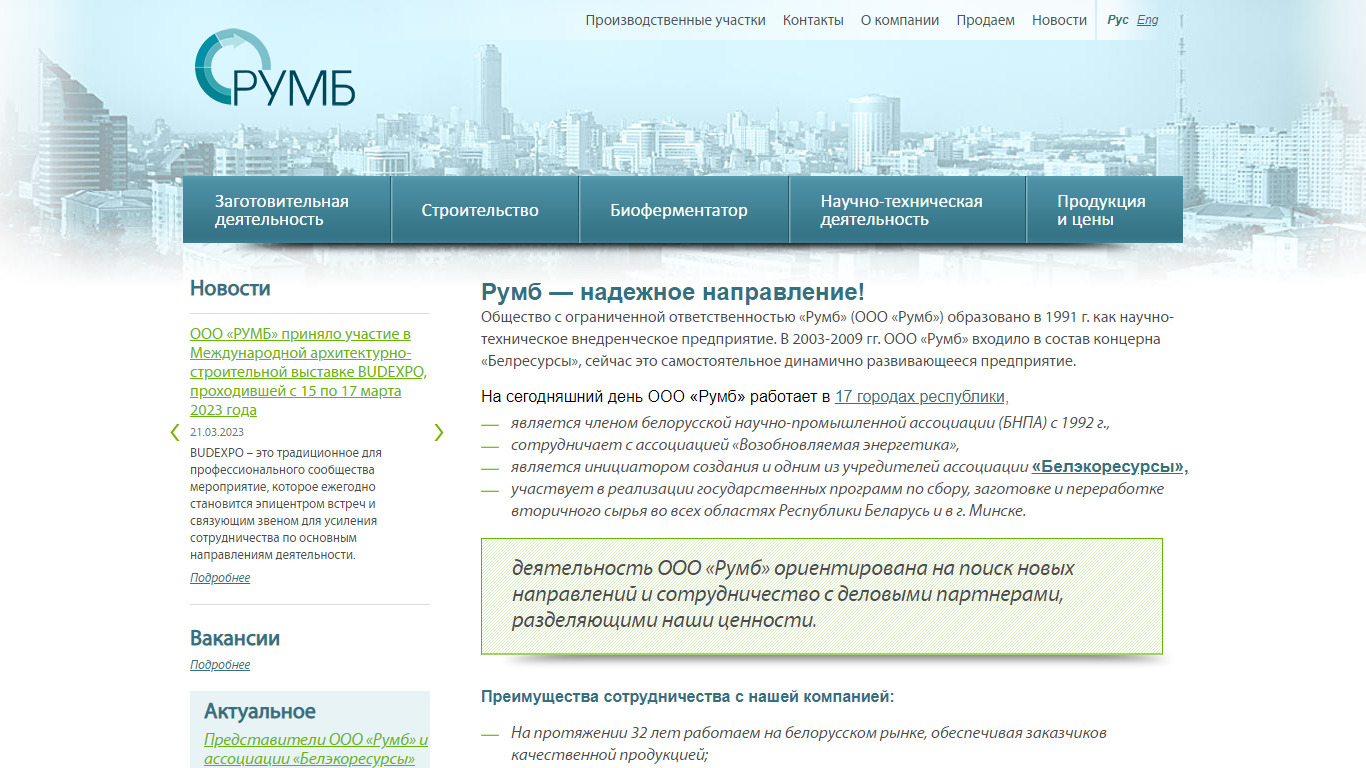1366x768 pixels.
Task: Open Новости in top menu
Action: [1059, 20]
